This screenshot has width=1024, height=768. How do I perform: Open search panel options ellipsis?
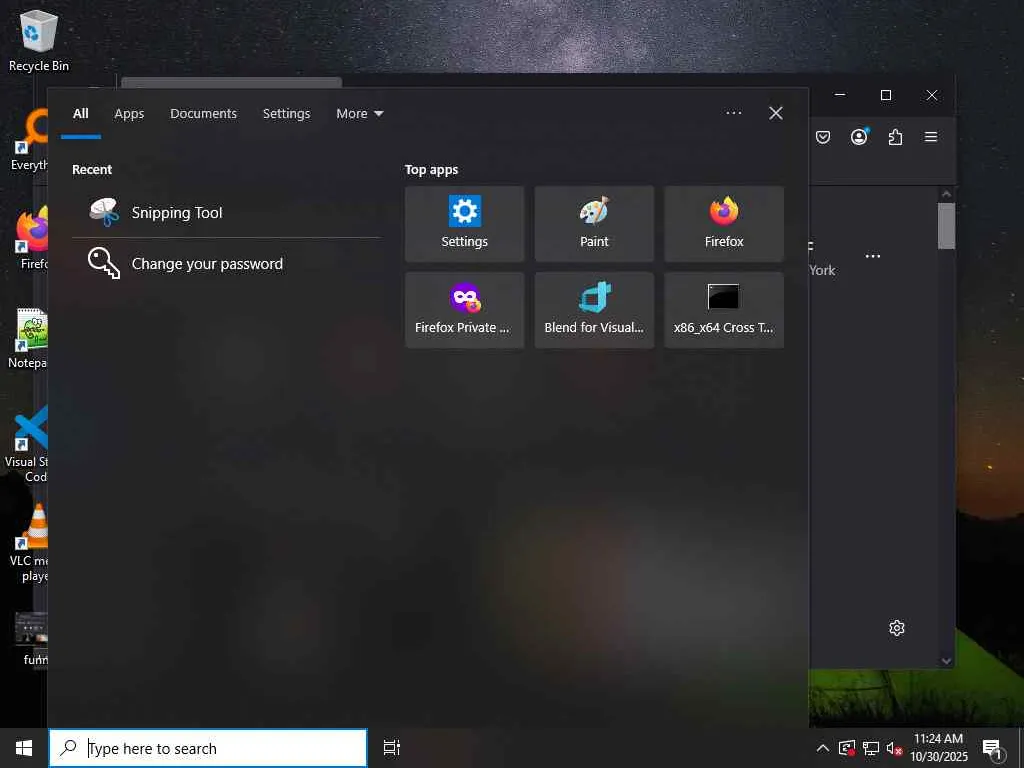click(733, 113)
